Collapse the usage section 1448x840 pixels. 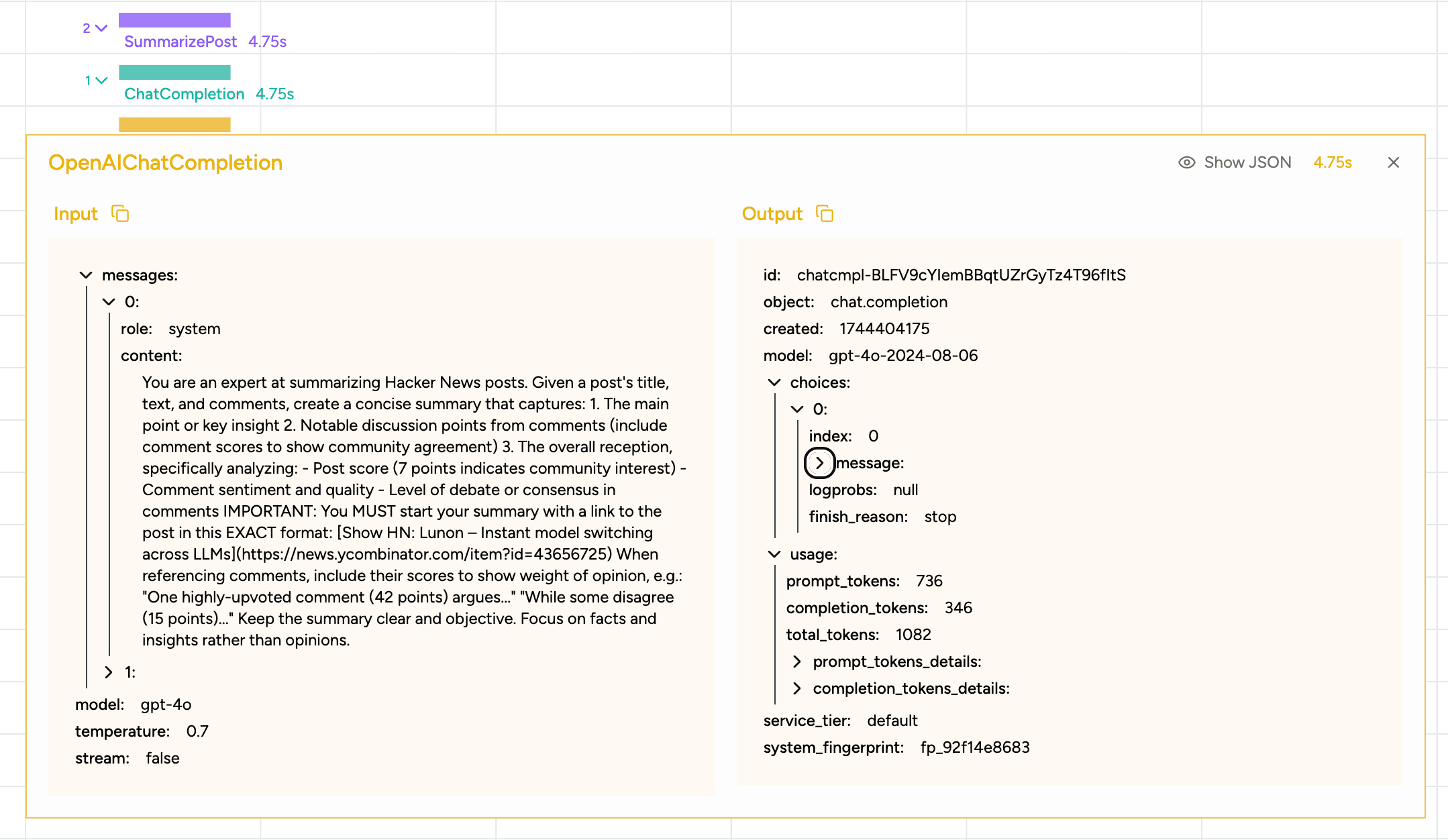click(774, 554)
